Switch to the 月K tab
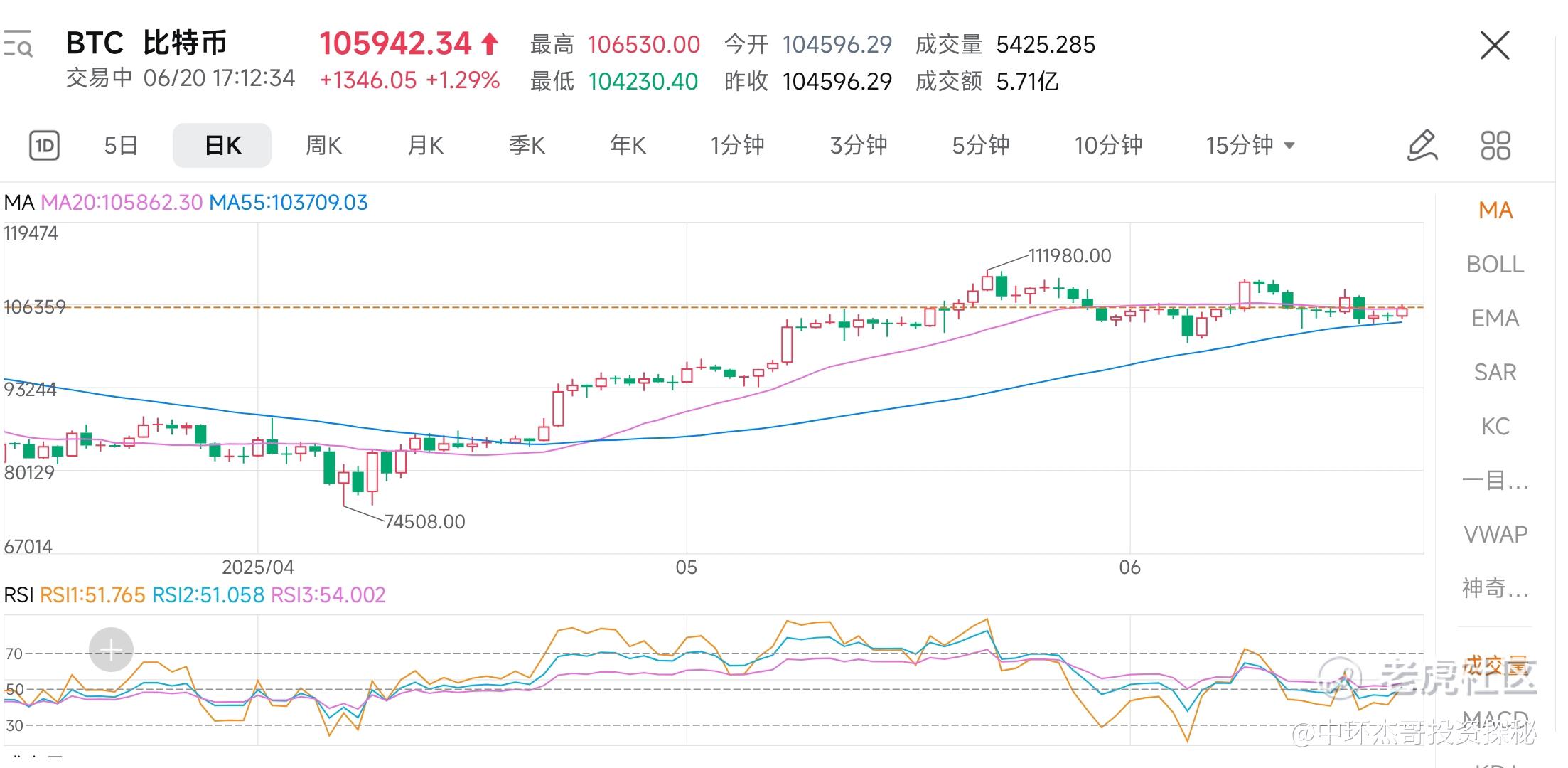1568x768 pixels. coord(425,146)
